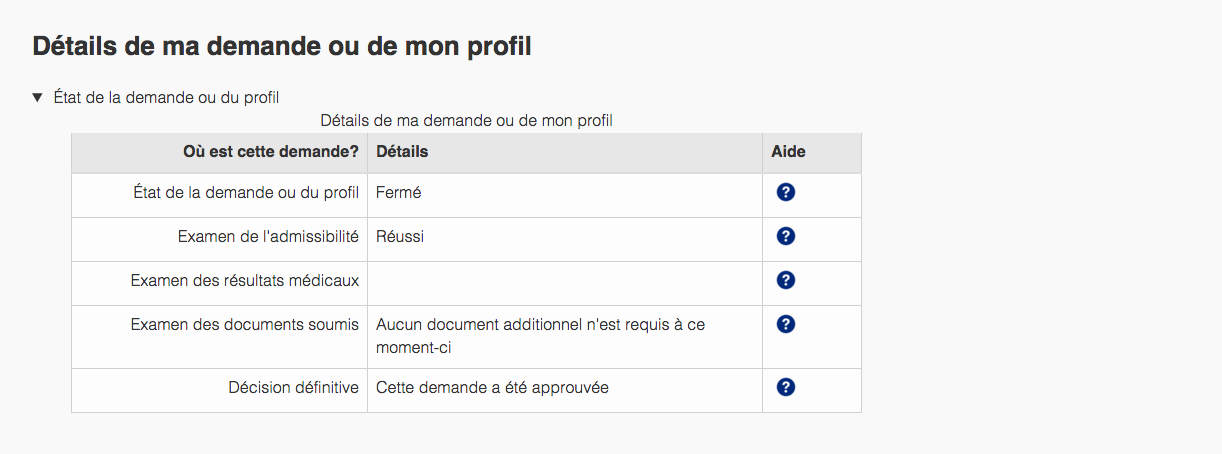Click the 'Examen des documents soumis' row label
The width and height of the screenshot is (1222, 454).
(245, 325)
